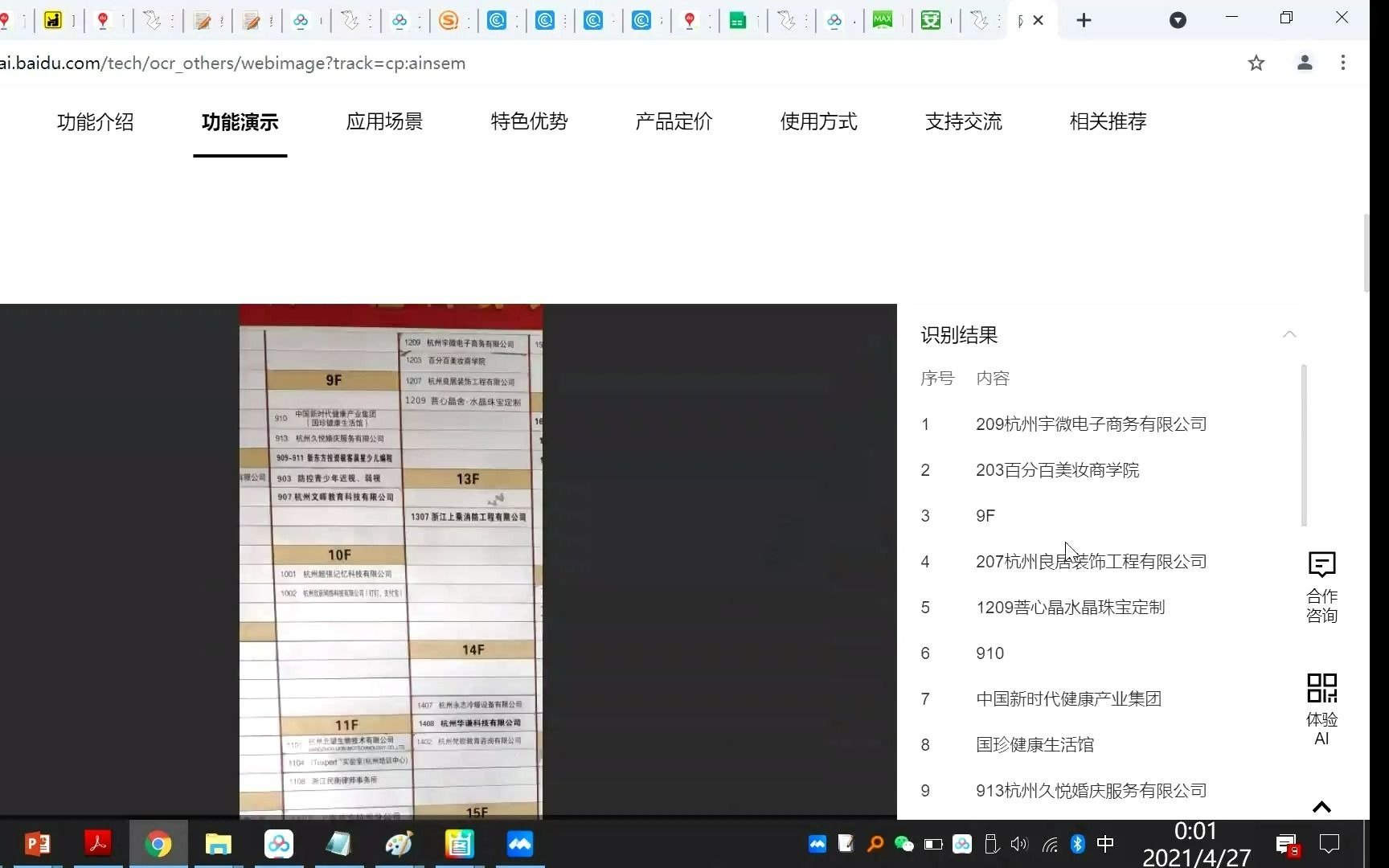Open the yellow notes taskbar app
This screenshot has width=1389, height=868.
[x=460, y=844]
